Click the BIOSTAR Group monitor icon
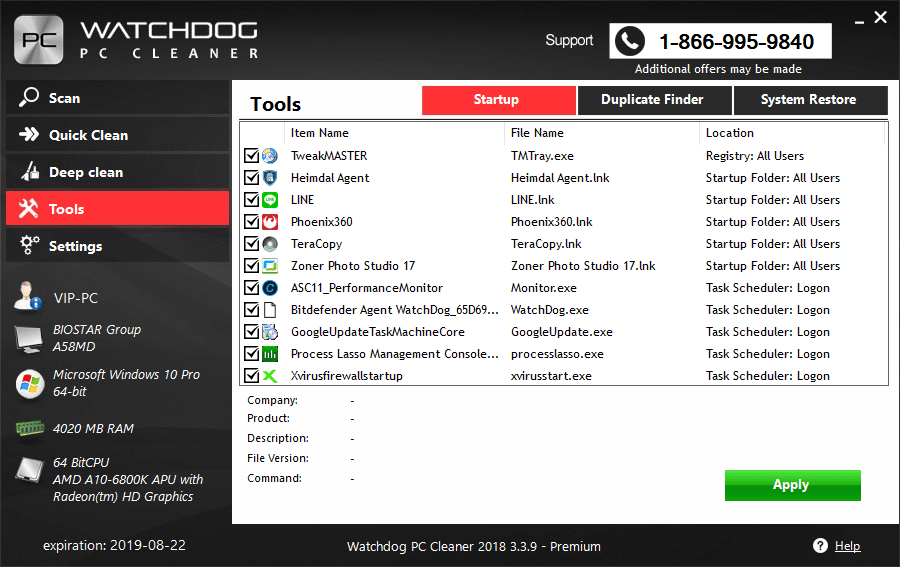 (x=29, y=339)
